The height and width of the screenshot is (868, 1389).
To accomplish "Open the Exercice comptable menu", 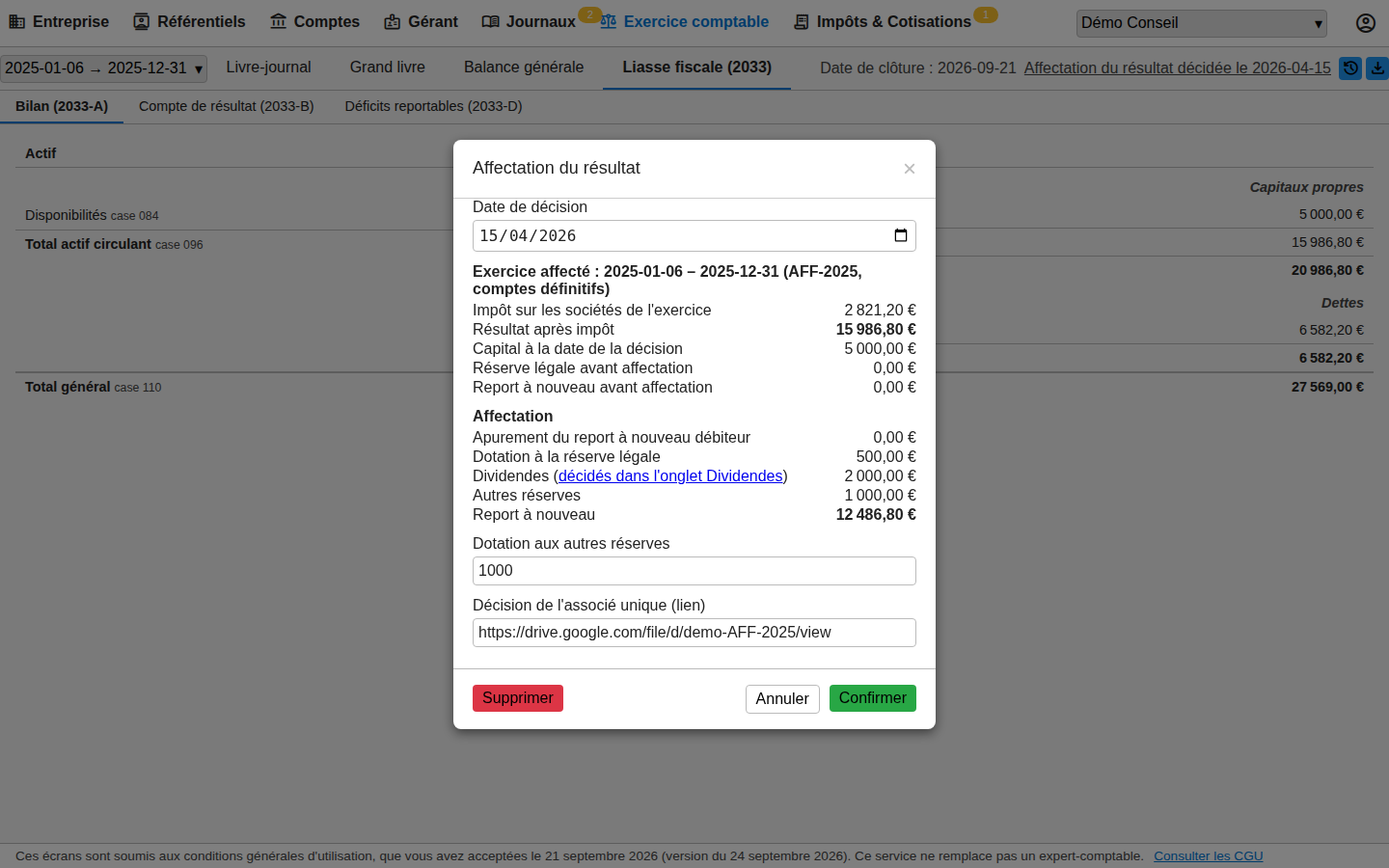I will [684, 21].
